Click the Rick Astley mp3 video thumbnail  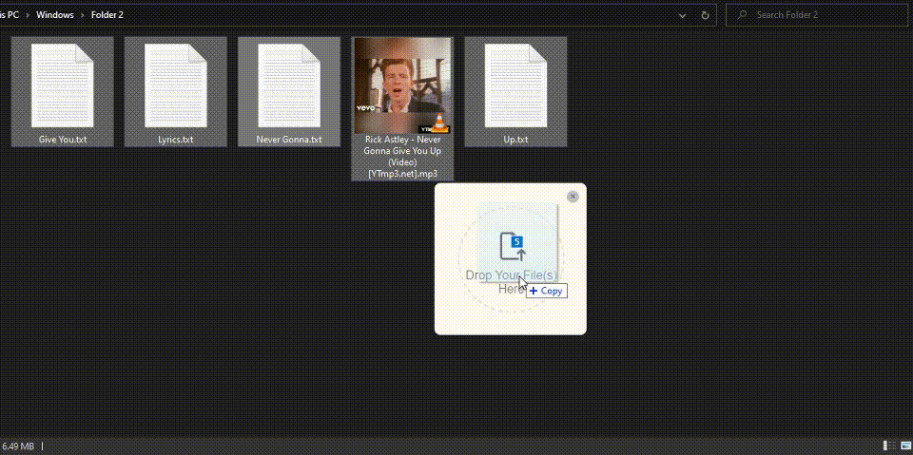pos(402,86)
